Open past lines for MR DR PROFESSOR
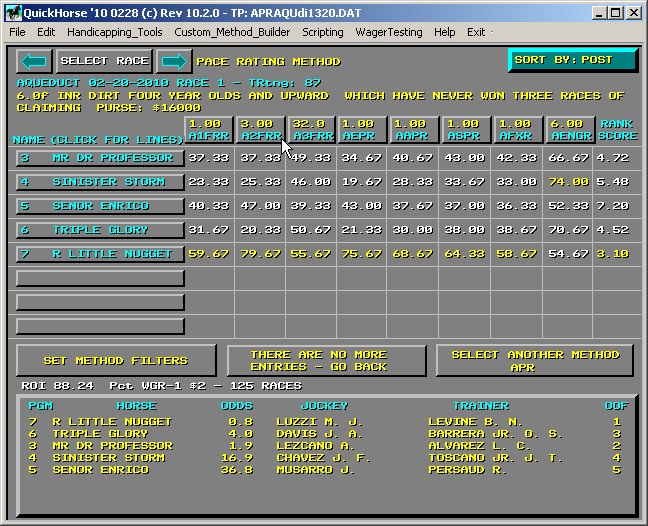Viewport: 648px width, 526px height. coord(100,158)
